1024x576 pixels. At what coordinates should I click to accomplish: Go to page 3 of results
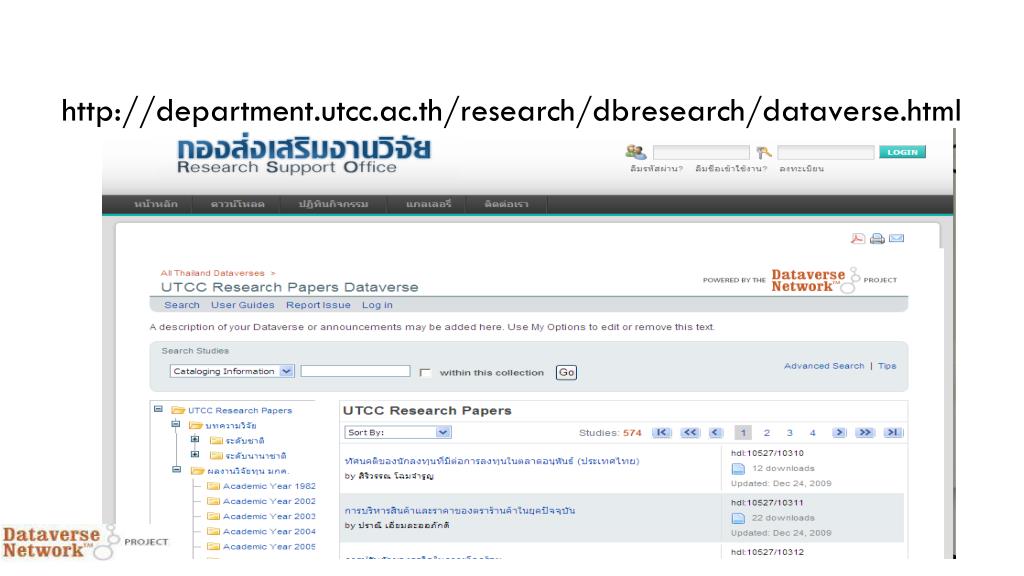pos(790,432)
